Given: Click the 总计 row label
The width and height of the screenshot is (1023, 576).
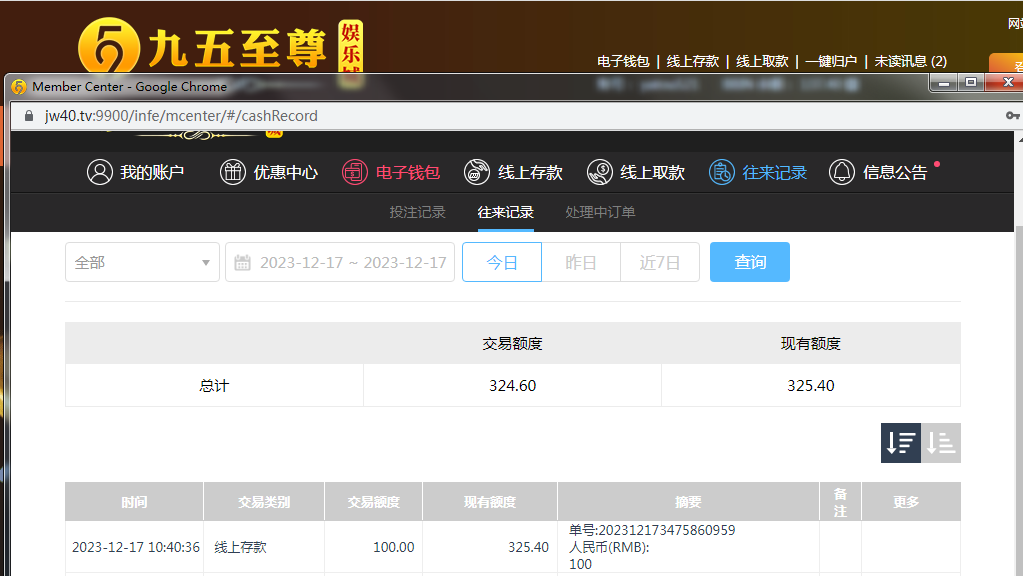Looking at the screenshot, I should [x=214, y=386].
